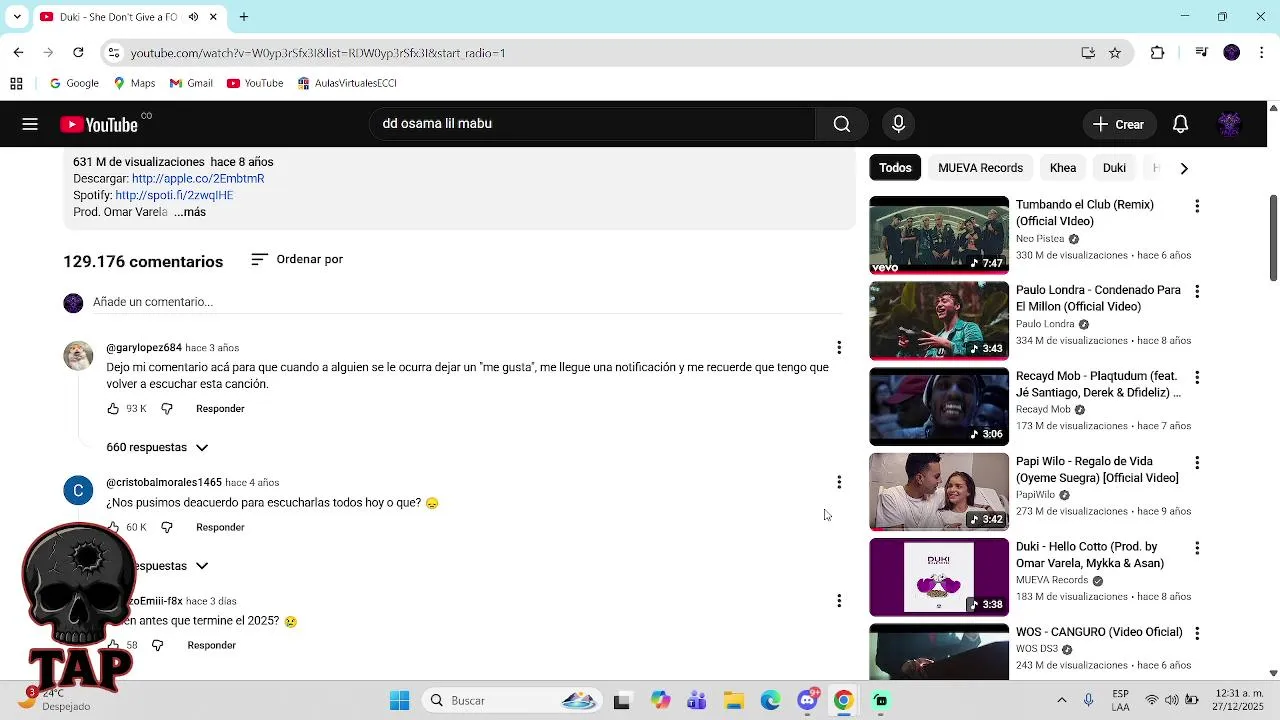Click the Crear button
Viewport: 1280px width, 720px height.
tap(1118, 124)
